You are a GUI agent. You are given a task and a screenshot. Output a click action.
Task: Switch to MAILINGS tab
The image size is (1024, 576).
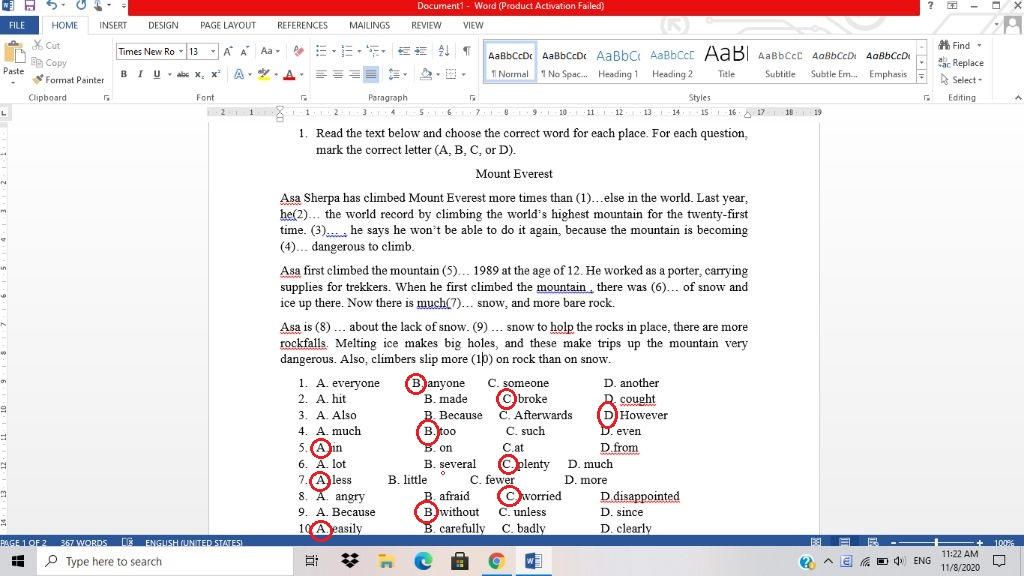coord(369,25)
